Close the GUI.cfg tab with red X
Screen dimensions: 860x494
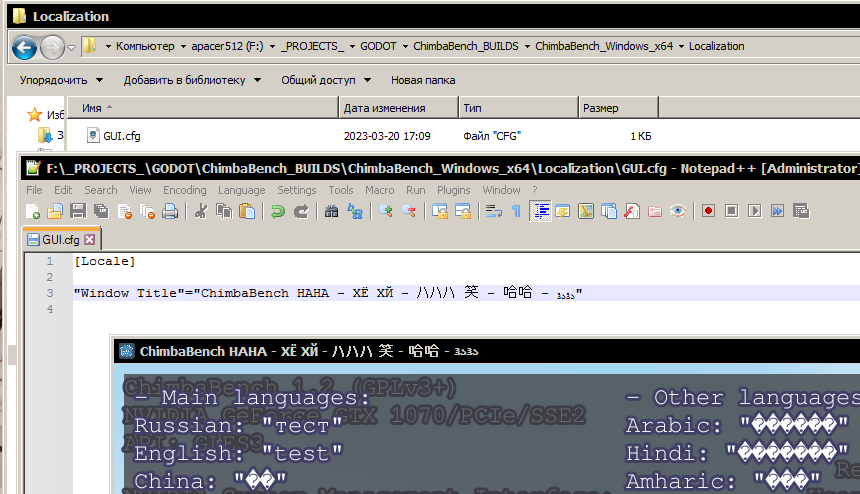tap(90, 240)
